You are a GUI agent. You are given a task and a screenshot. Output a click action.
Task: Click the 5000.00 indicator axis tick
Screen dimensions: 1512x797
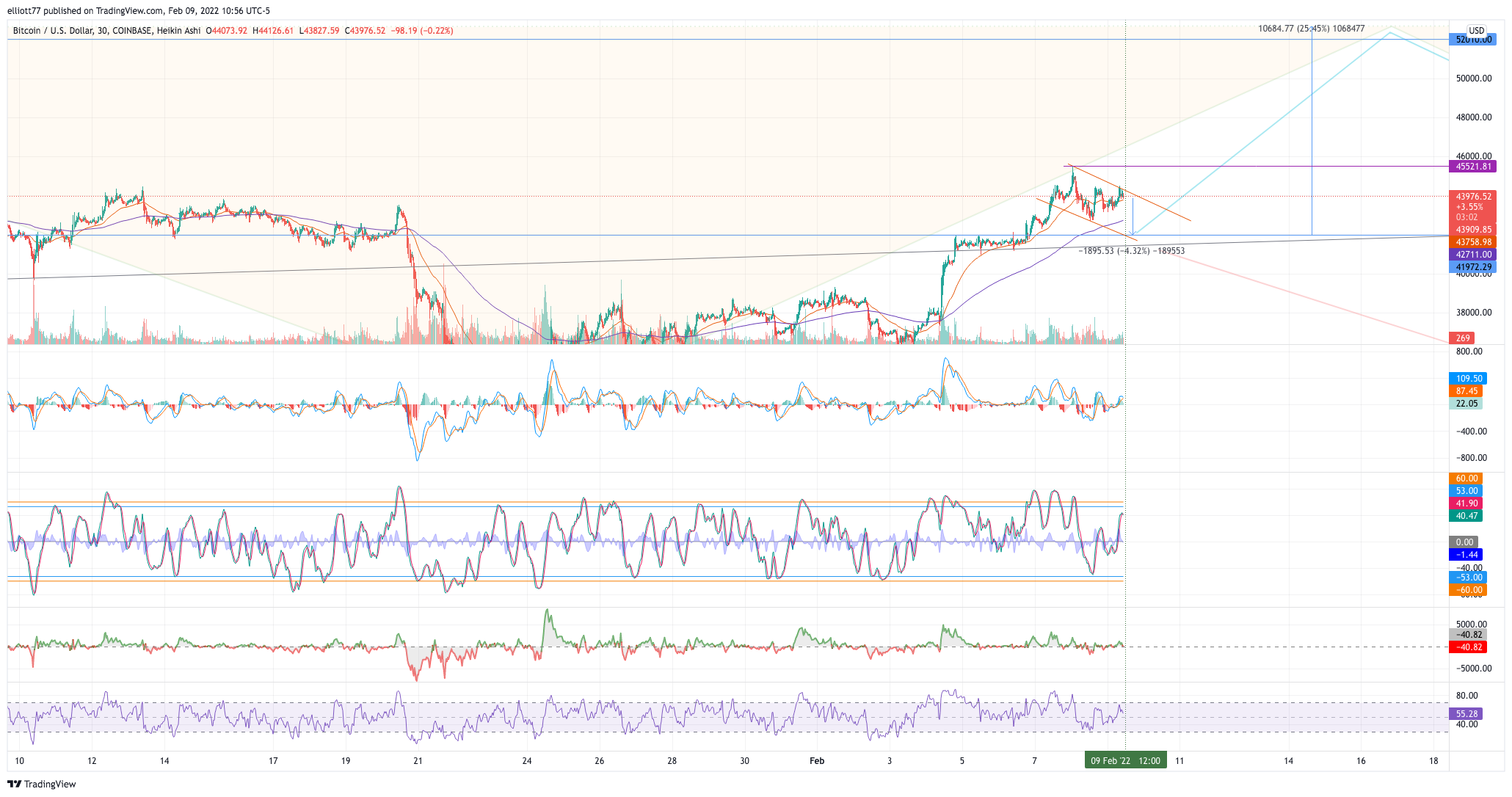[x=1473, y=625]
